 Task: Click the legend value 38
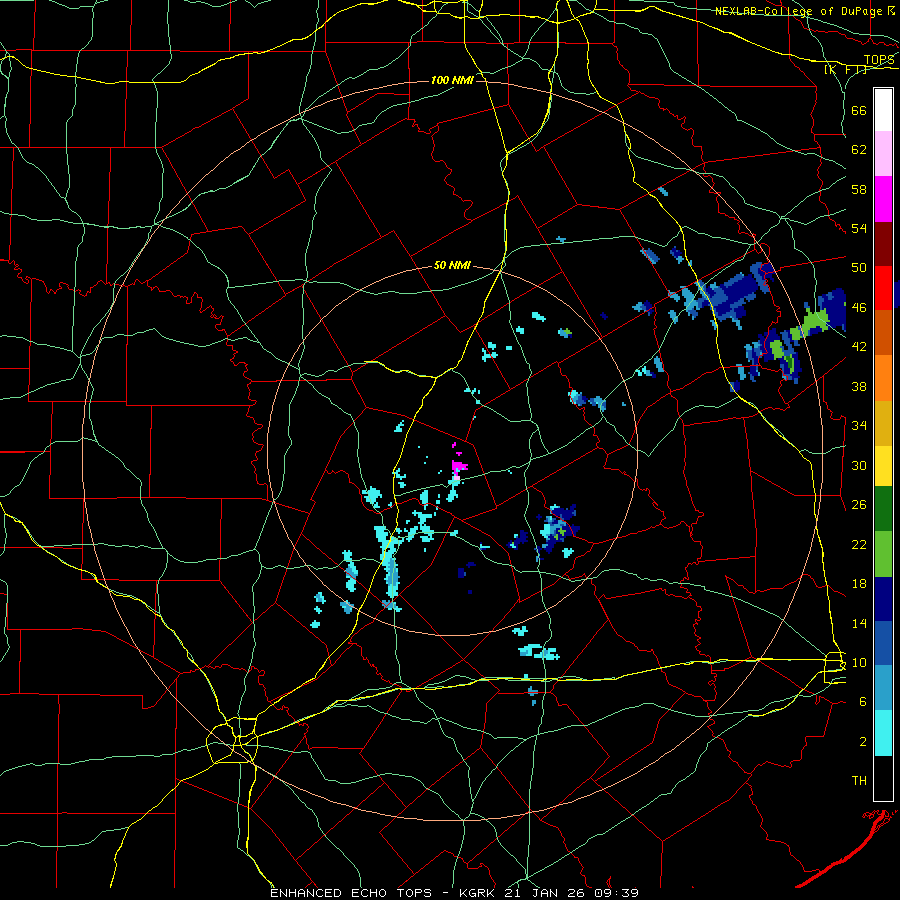coord(859,386)
